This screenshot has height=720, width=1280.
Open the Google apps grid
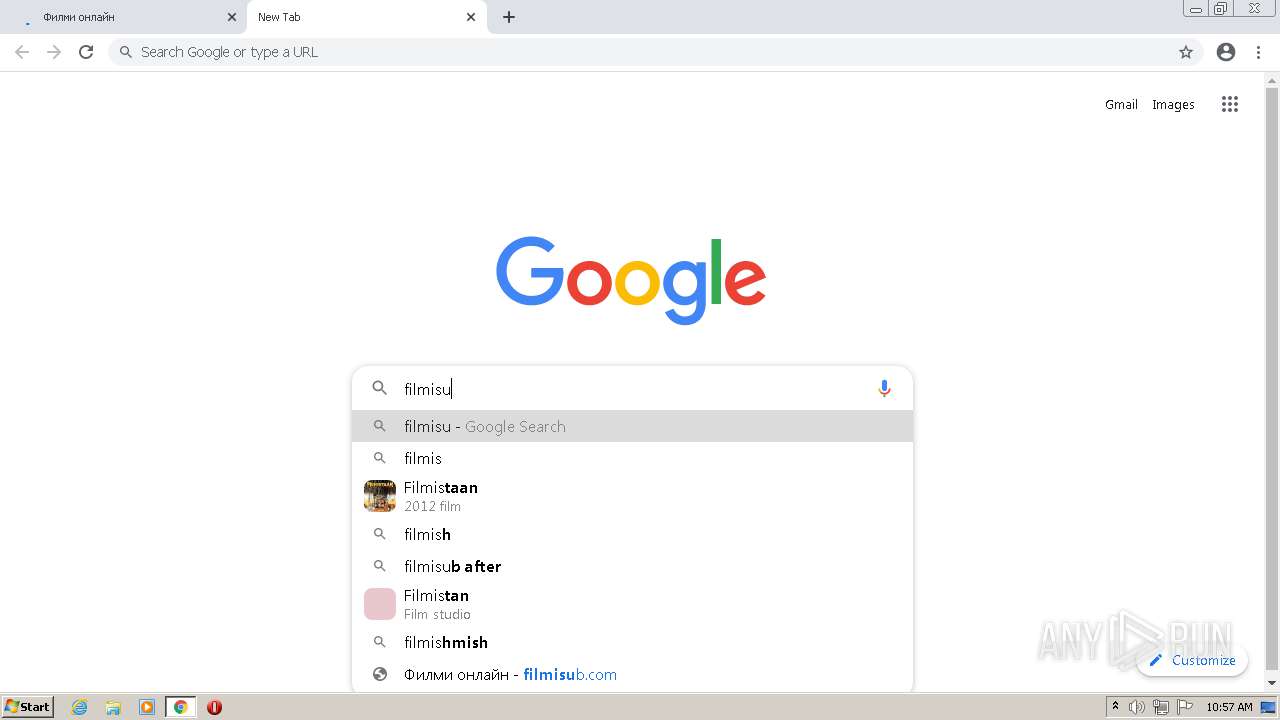tap(1230, 104)
